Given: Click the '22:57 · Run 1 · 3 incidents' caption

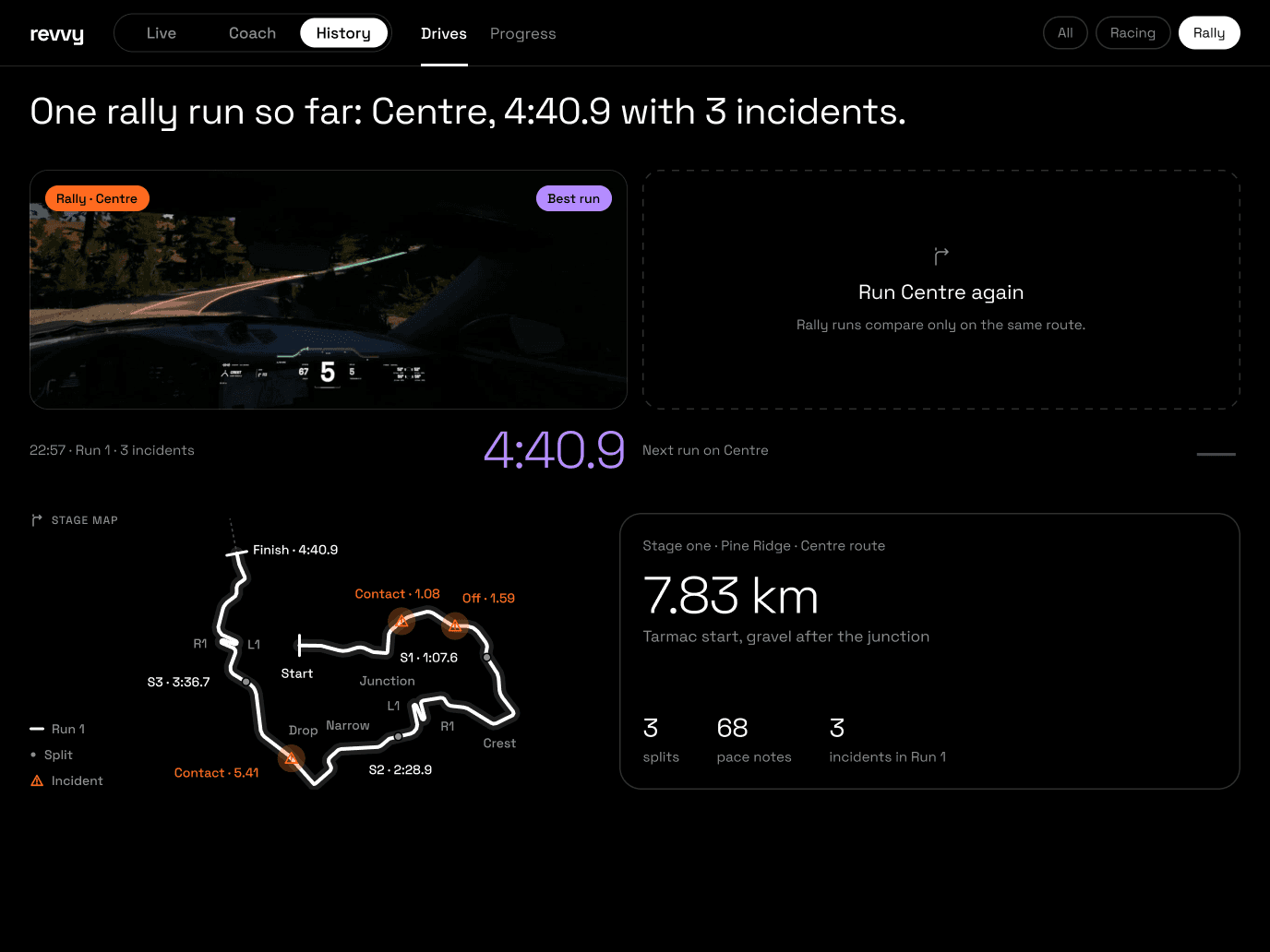Looking at the screenshot, I should [x=112, y=450].
